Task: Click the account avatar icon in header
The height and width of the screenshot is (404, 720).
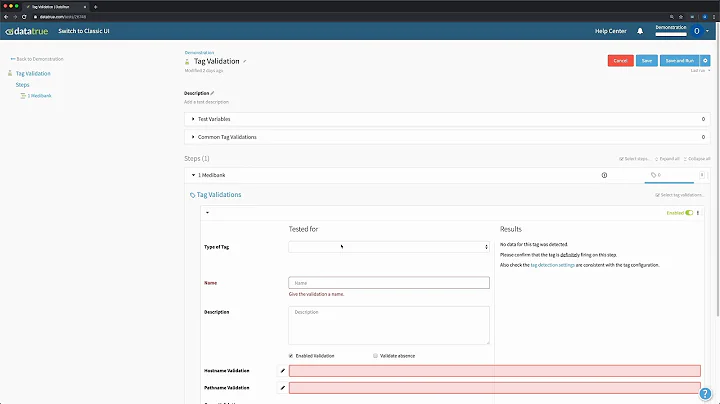Action: (697, 31)
